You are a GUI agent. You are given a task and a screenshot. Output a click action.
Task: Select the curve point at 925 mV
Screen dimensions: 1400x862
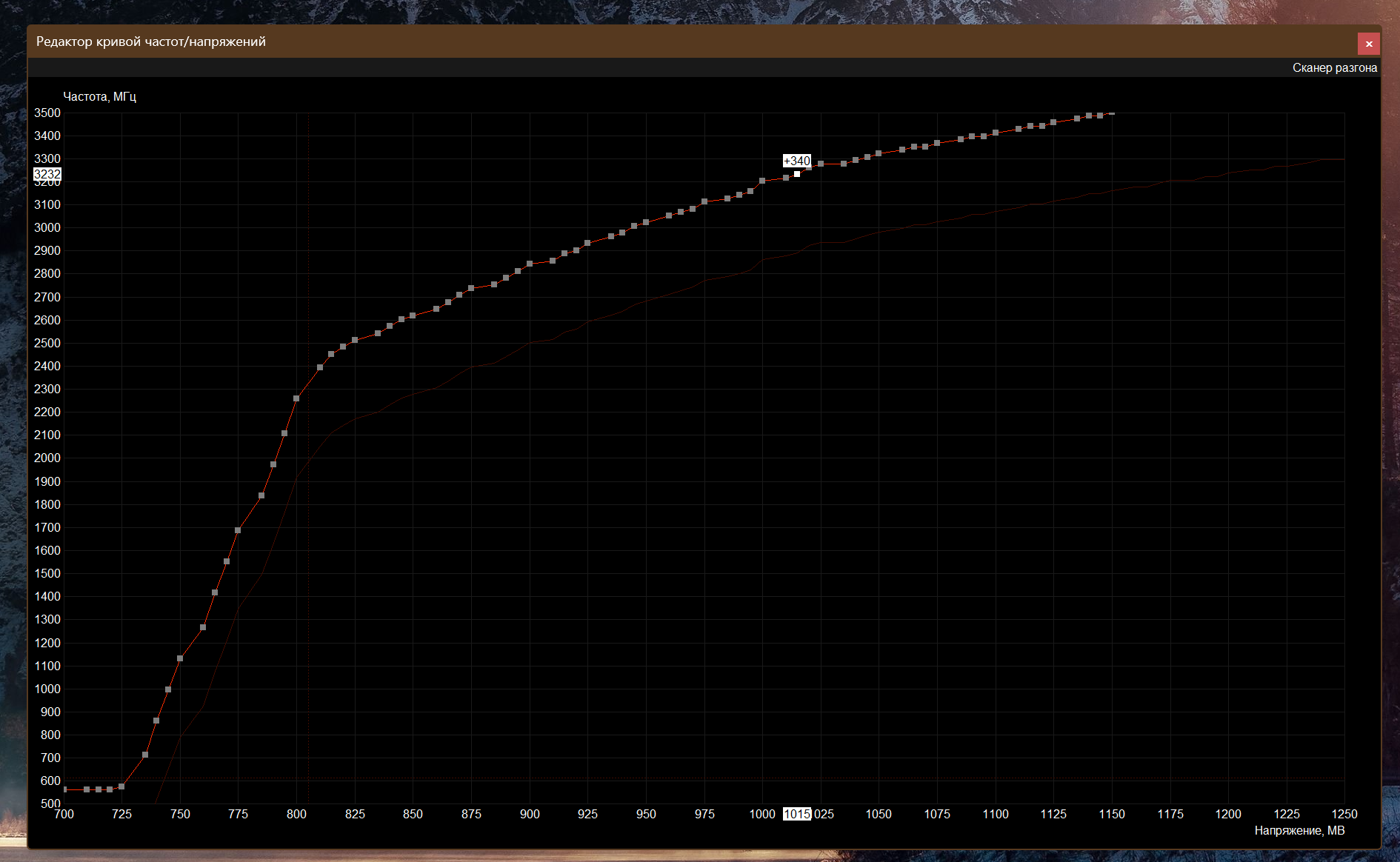click(587, 243)
